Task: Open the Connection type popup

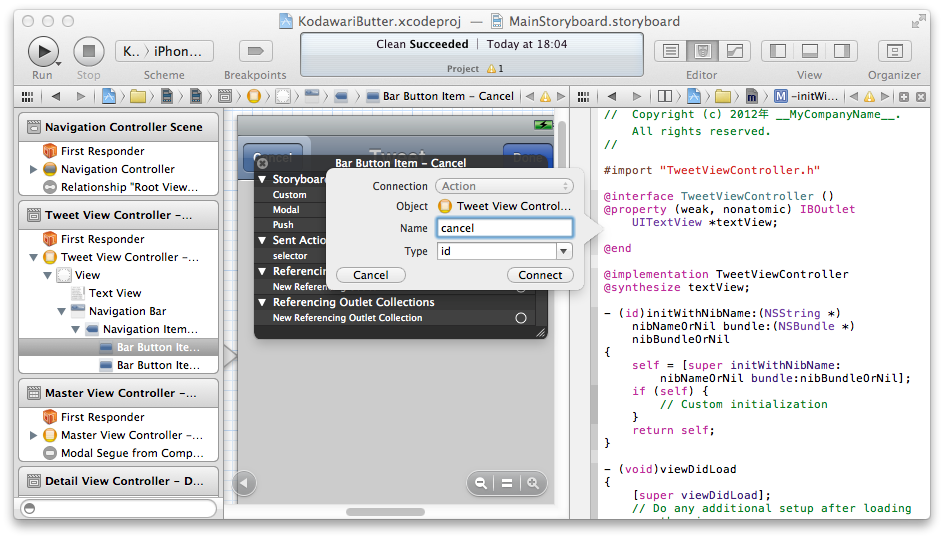Action: 505,187
